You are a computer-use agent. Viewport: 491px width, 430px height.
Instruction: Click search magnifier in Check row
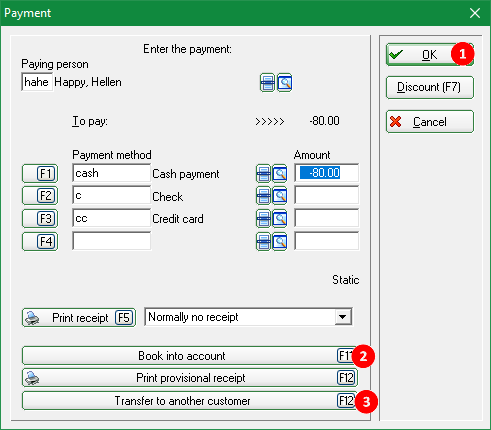click(x=280, y=196)
